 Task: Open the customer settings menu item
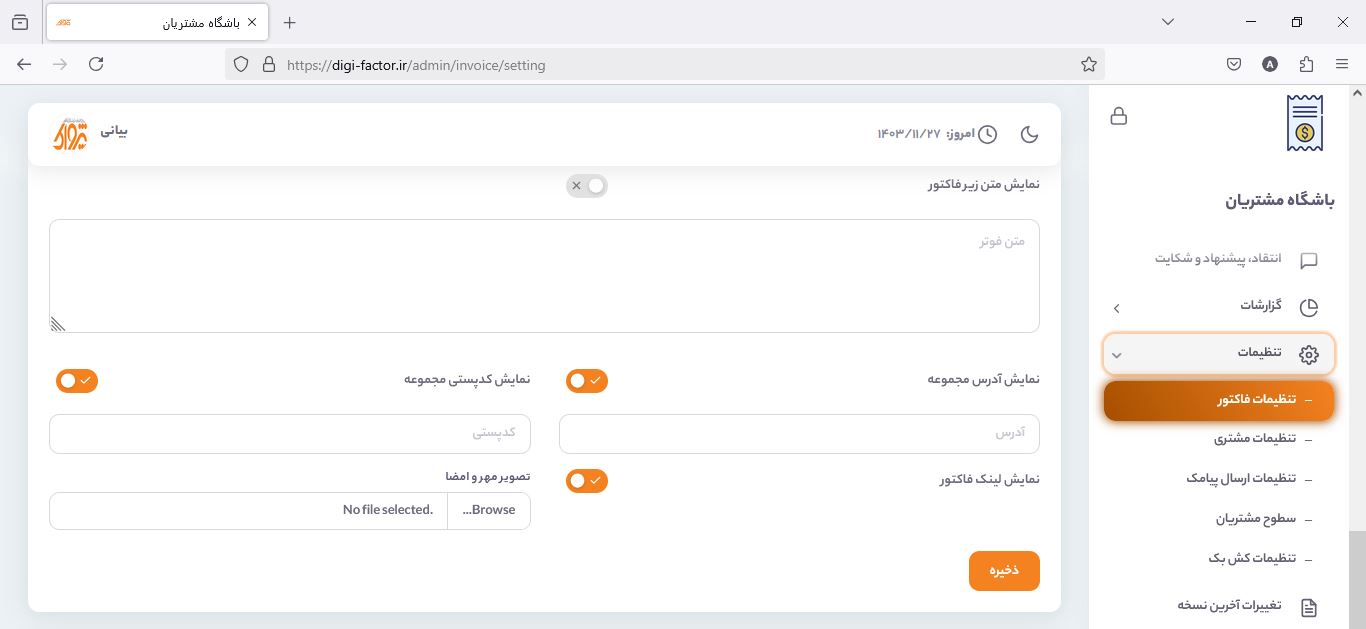tap(1254, 439)
